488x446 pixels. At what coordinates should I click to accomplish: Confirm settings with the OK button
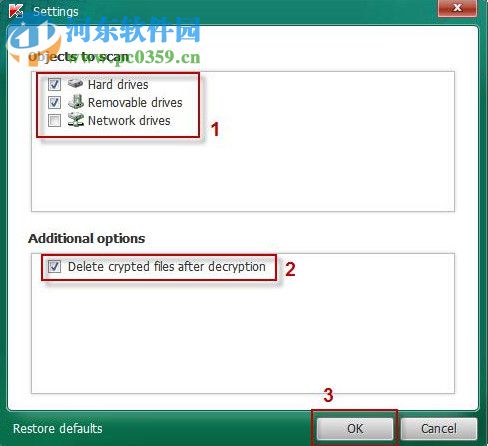click(355, 428)
